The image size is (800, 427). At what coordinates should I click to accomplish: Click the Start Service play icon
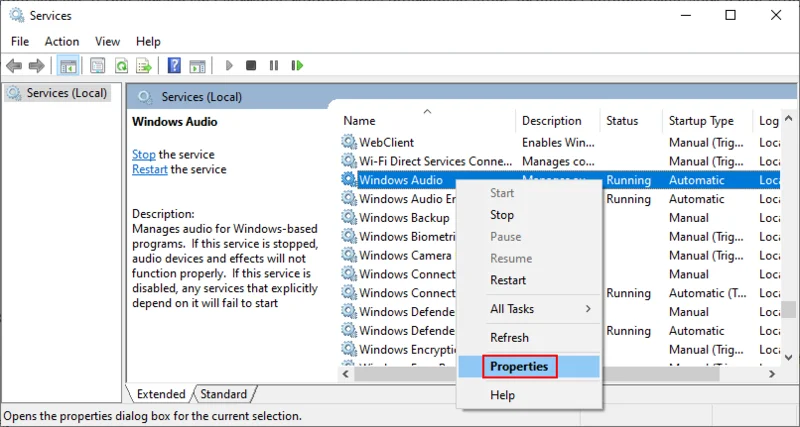pyautogui.click(x=229, y=65)
